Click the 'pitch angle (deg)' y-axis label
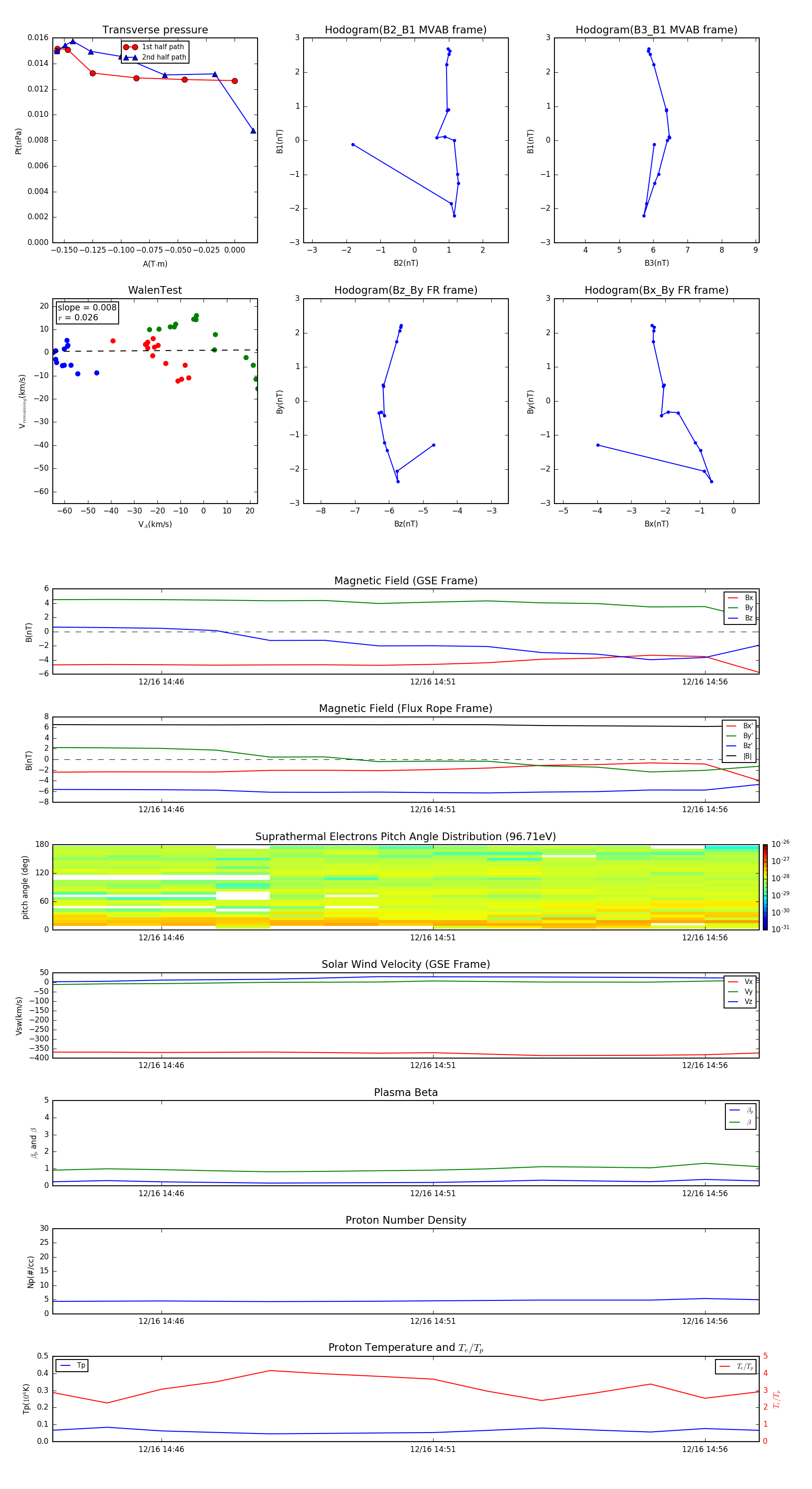Screen dimensions: 812x1489 pos(25,887)
